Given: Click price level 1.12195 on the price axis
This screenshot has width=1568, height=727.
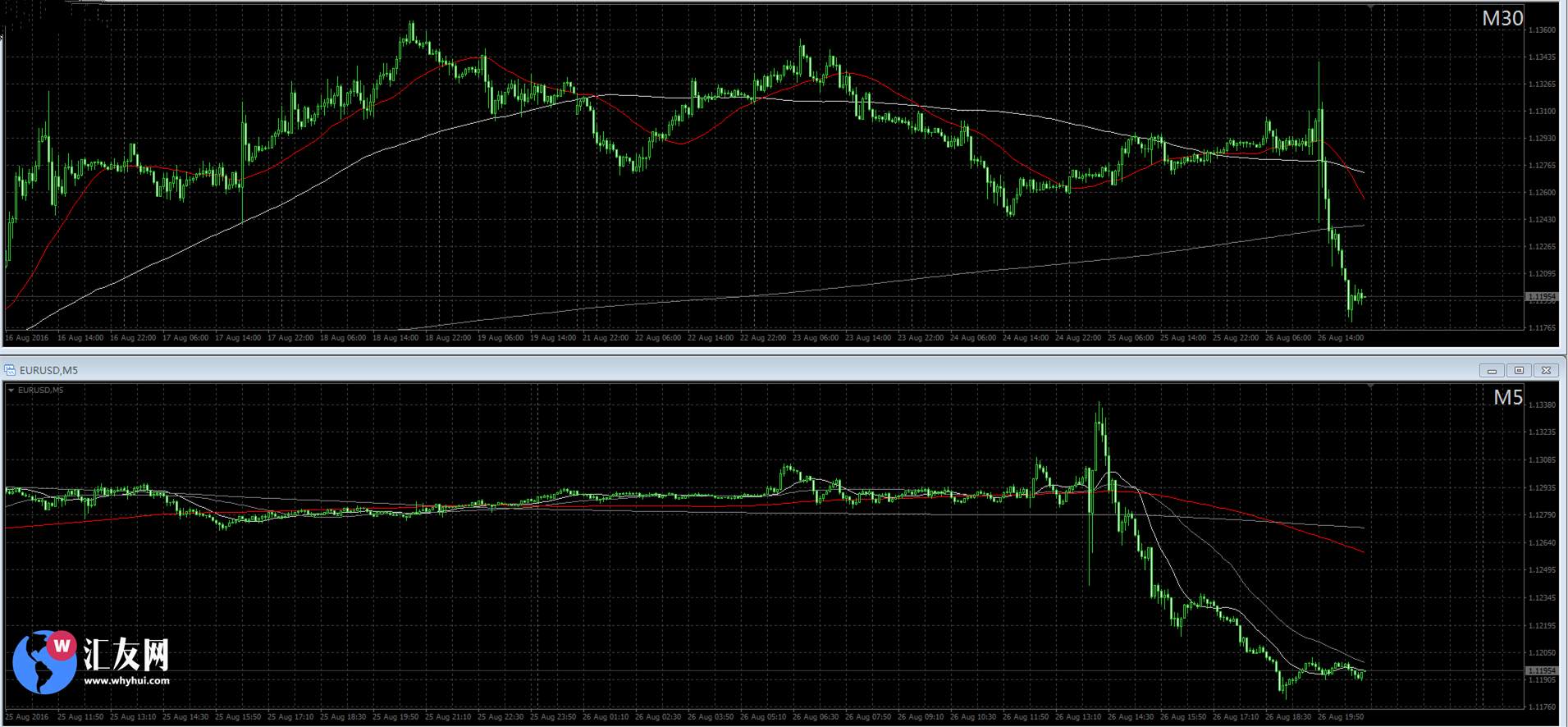Looking at the screenshot, I should click(x=1543, y=626).
